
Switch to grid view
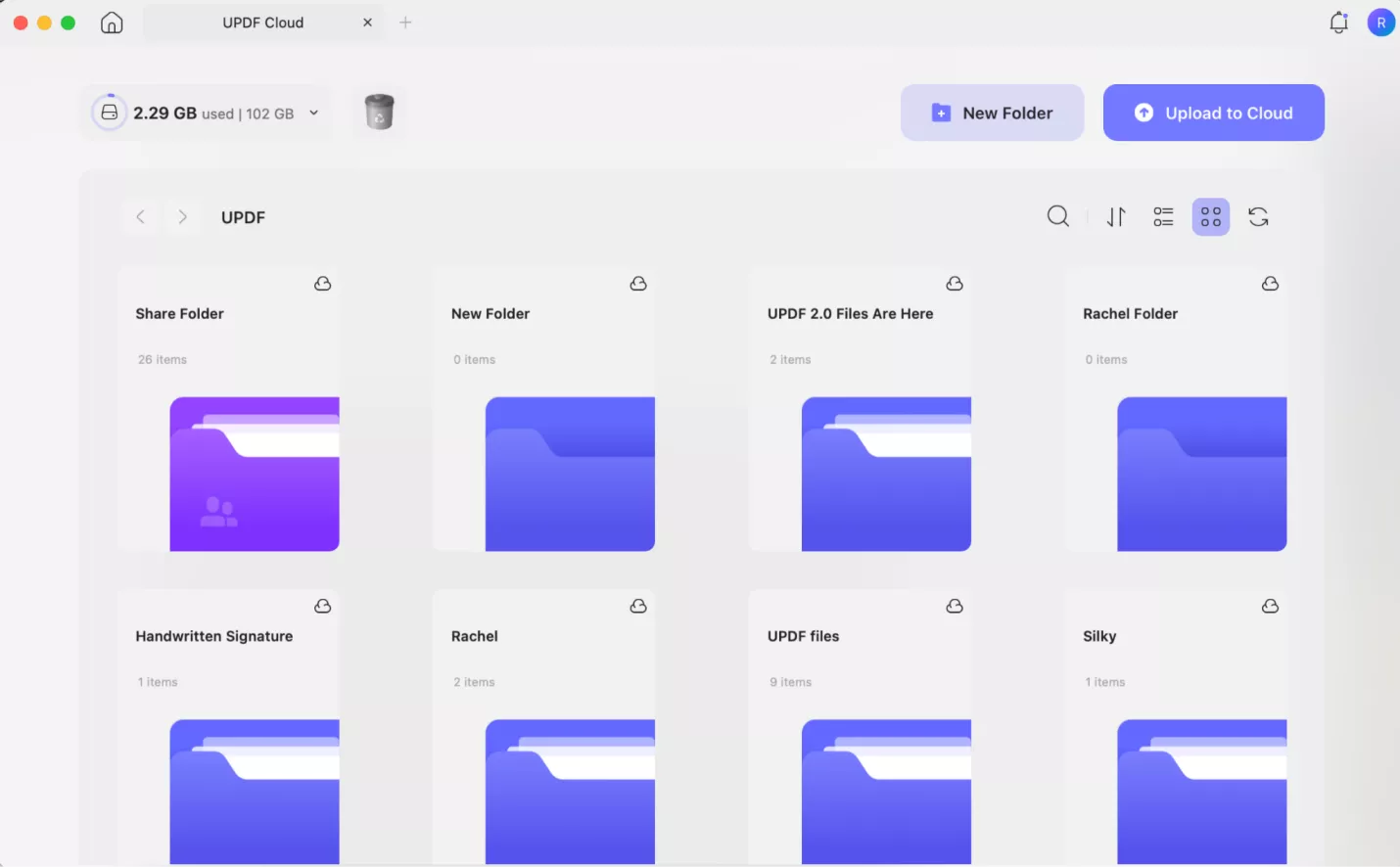pyautogui.click(x=1210, y=217)
